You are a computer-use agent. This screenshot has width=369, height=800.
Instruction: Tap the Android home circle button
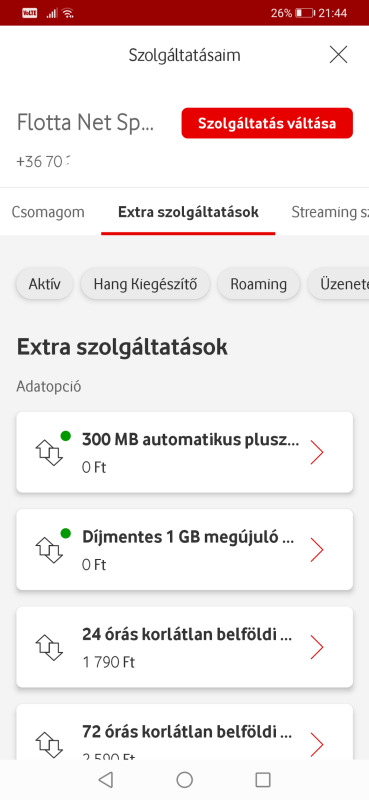(x=184, y=780)
